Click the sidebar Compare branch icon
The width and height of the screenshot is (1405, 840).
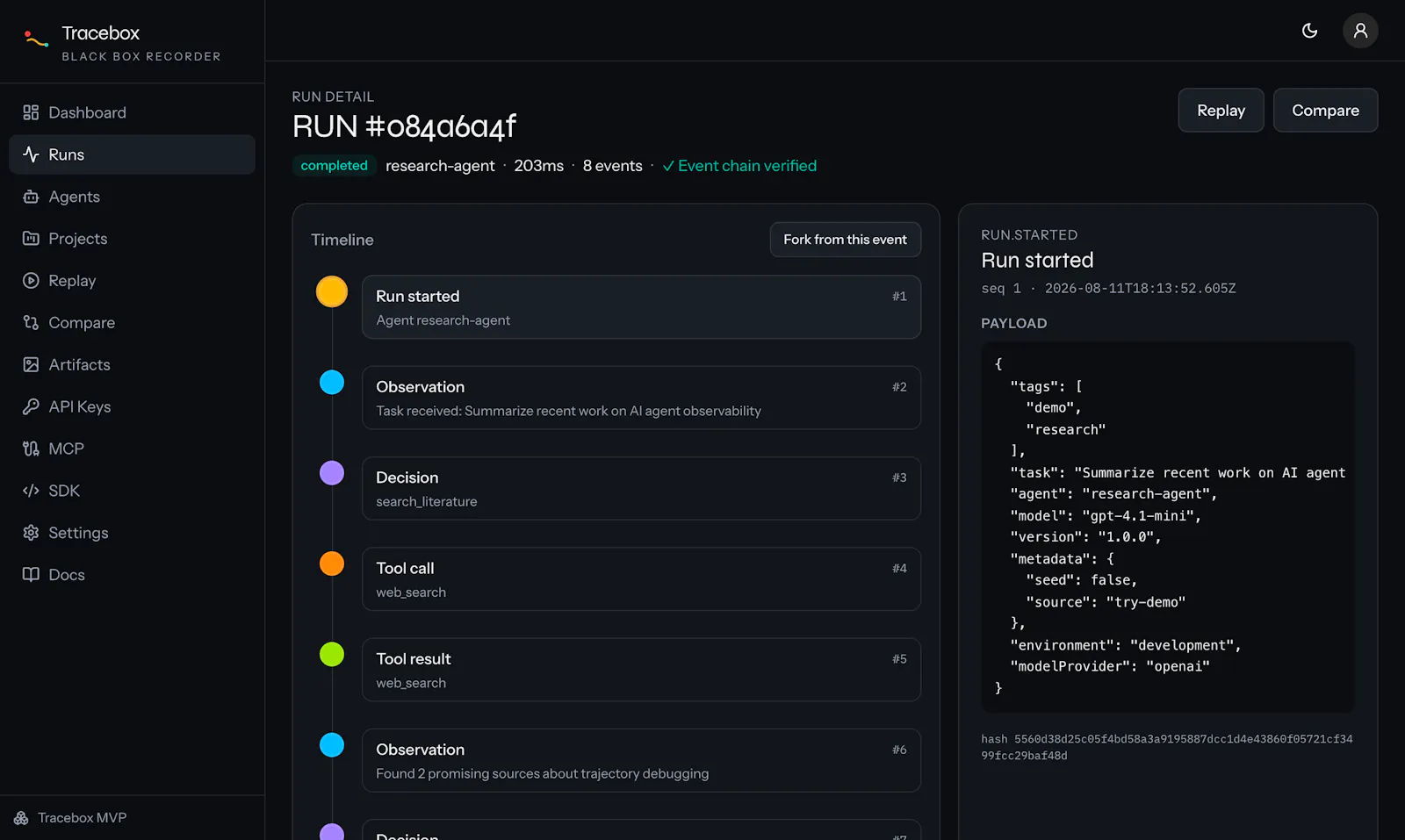(31, 323)
